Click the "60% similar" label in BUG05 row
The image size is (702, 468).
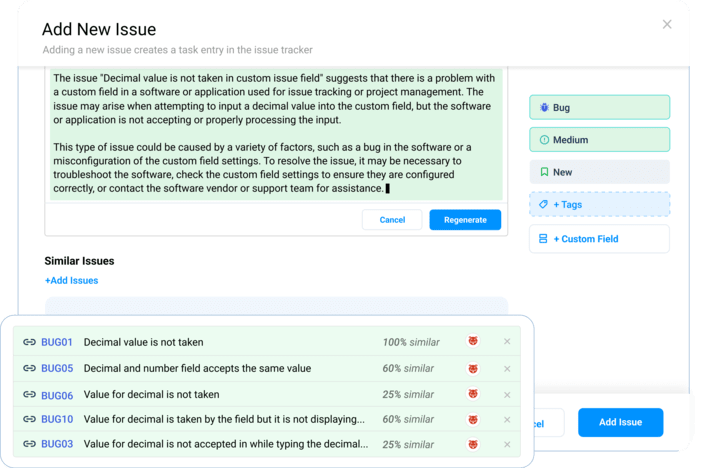[408, 369]
